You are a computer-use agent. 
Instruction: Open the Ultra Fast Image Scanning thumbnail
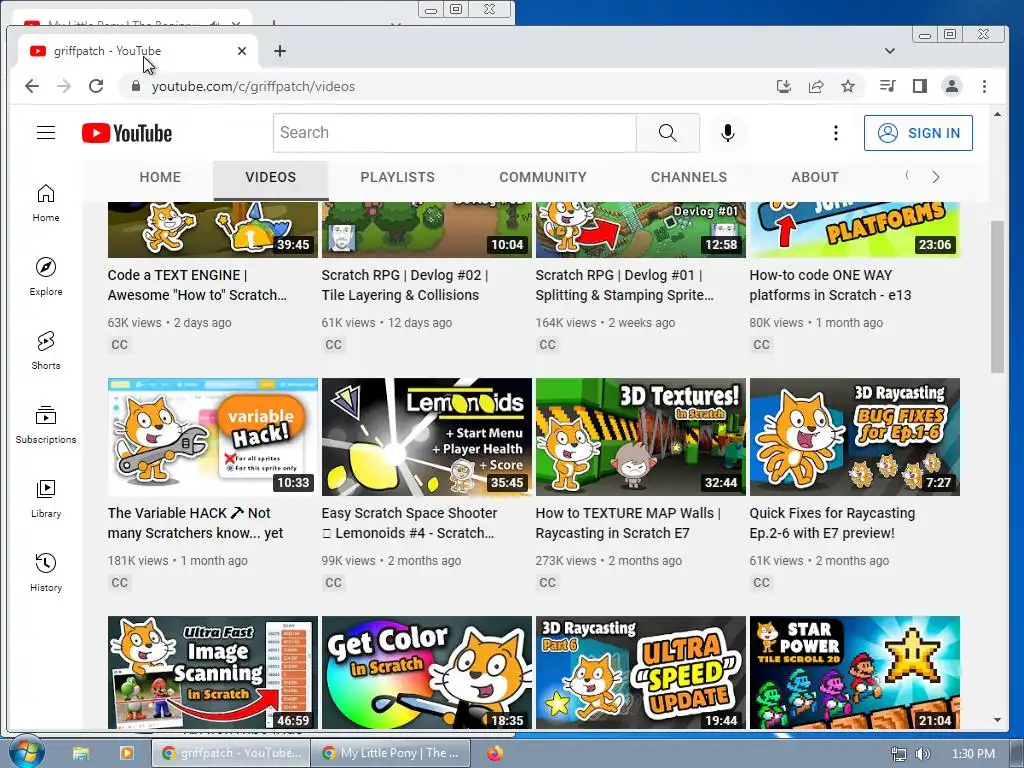pyautogui.click(x=213, y=672)
